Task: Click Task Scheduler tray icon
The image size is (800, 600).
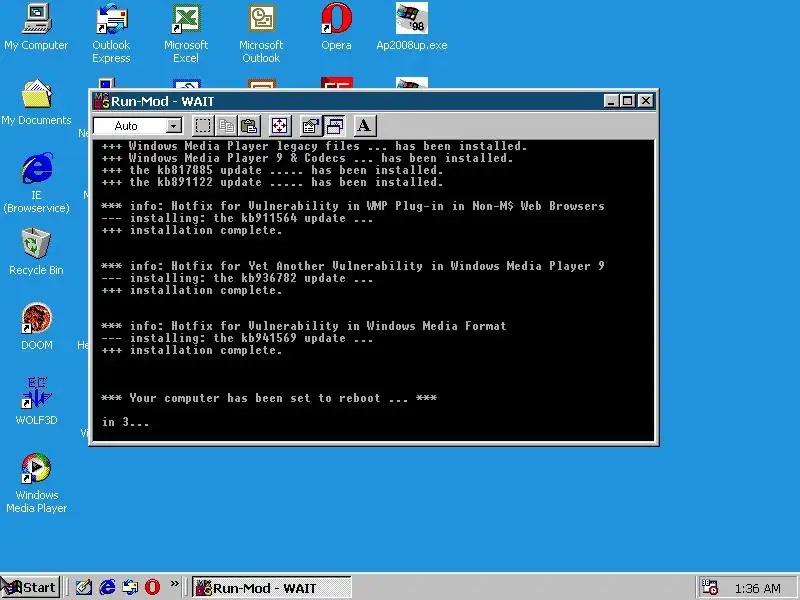Action: point(710,587)
